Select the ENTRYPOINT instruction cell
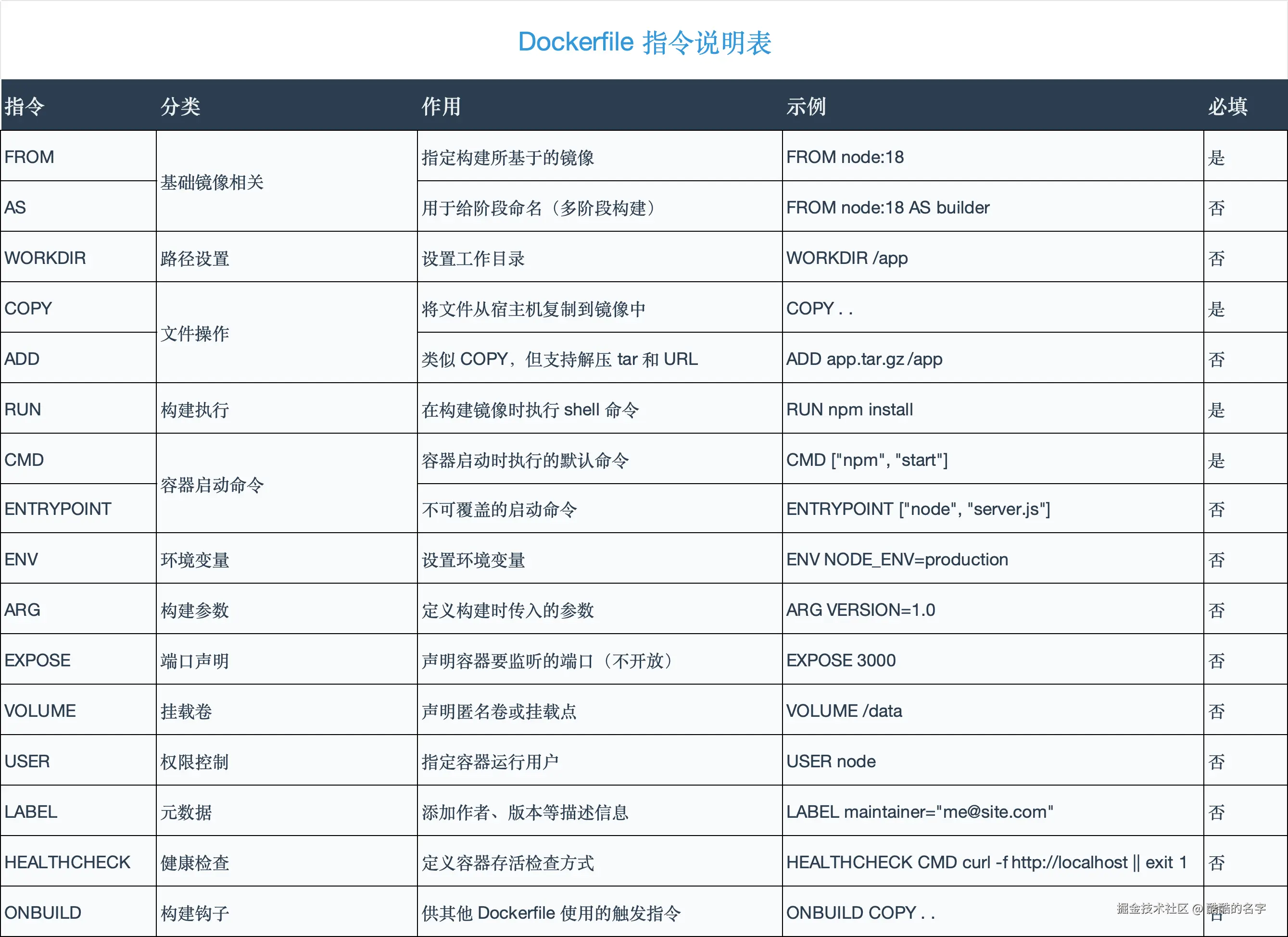The width and height of the screenshot is (1288, 937). [58, 509]
